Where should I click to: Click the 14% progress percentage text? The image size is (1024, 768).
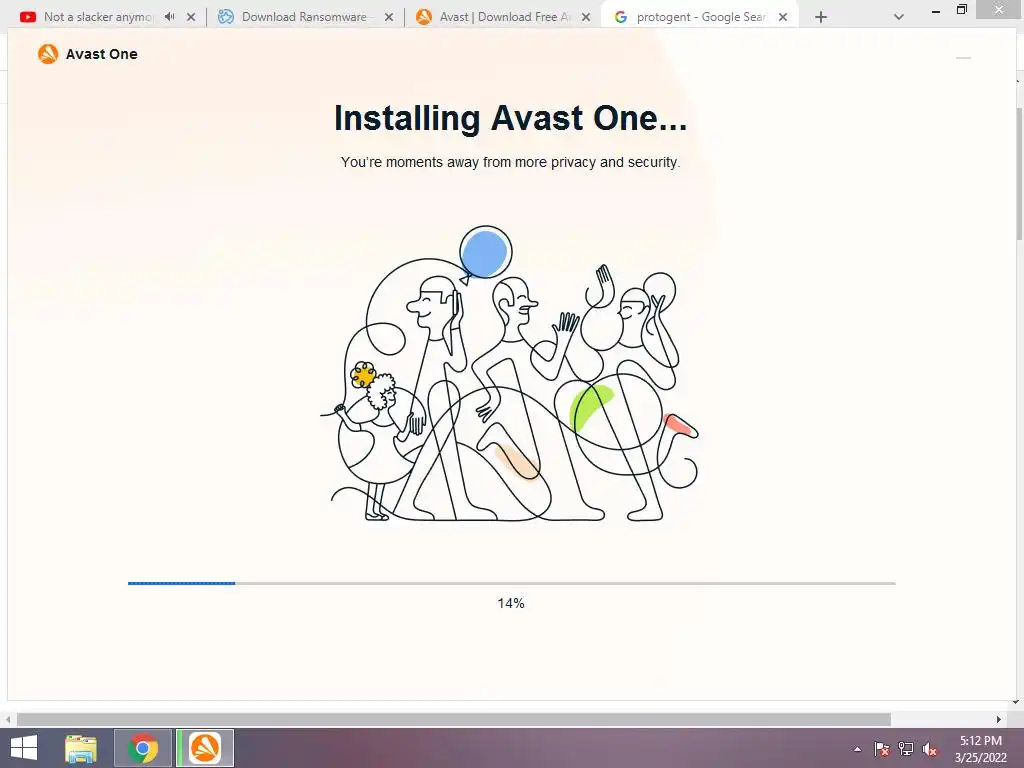[x=511, y=603]
